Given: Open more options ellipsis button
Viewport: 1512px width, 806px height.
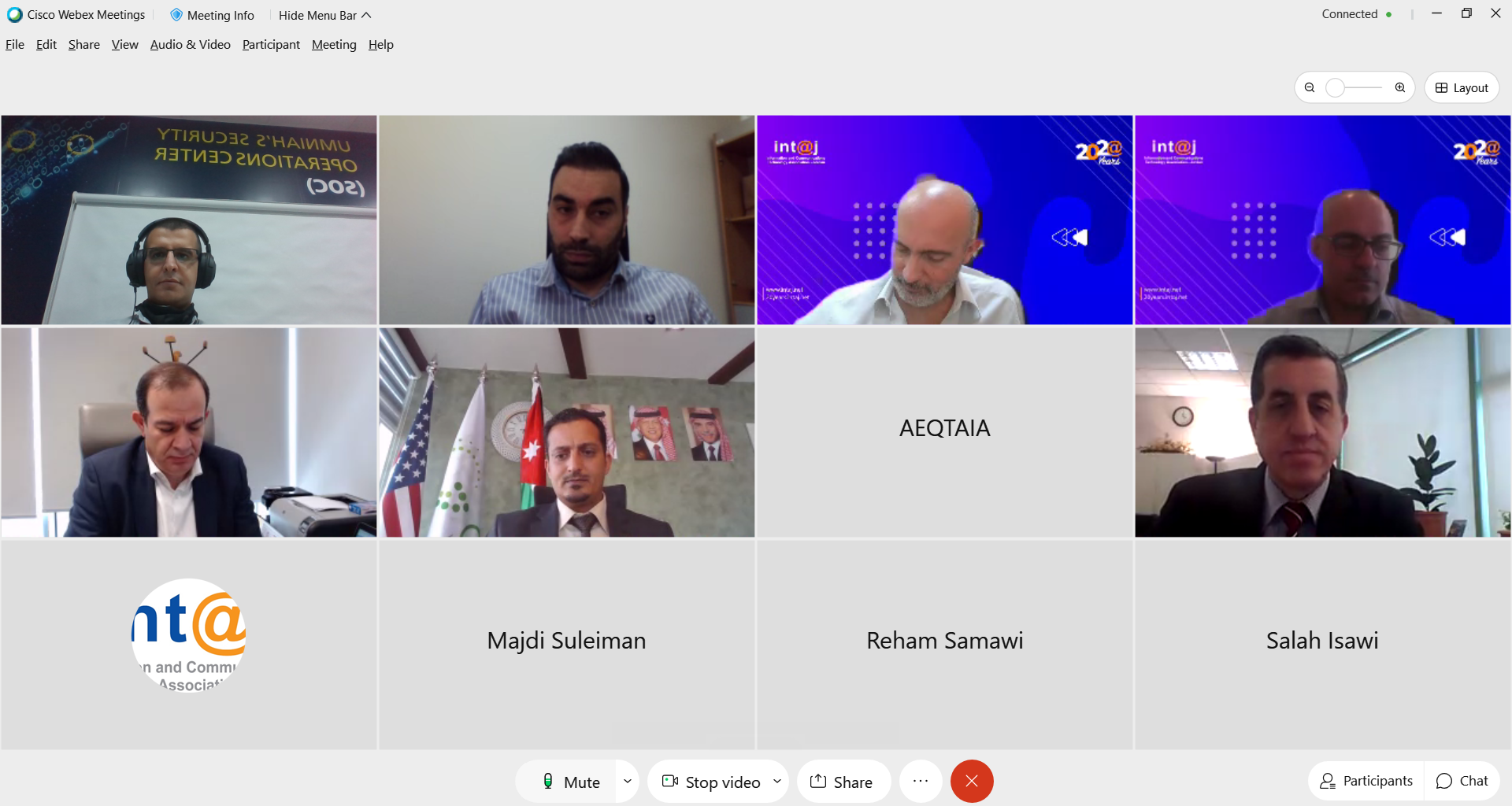Looking at the screenshot, I should click(921, 781).
